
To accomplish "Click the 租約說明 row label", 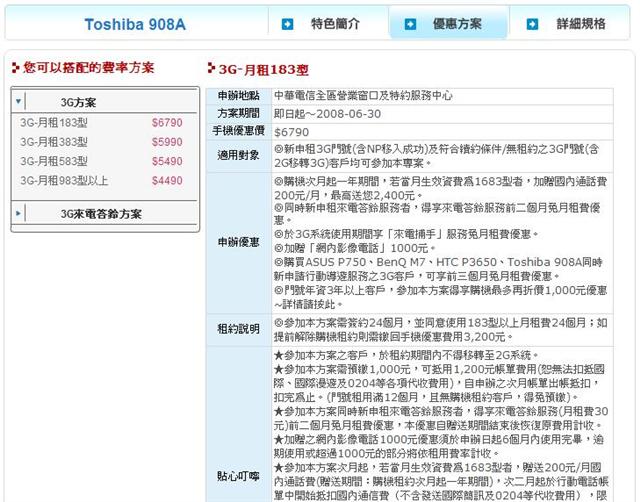I will tap(238, 329).
